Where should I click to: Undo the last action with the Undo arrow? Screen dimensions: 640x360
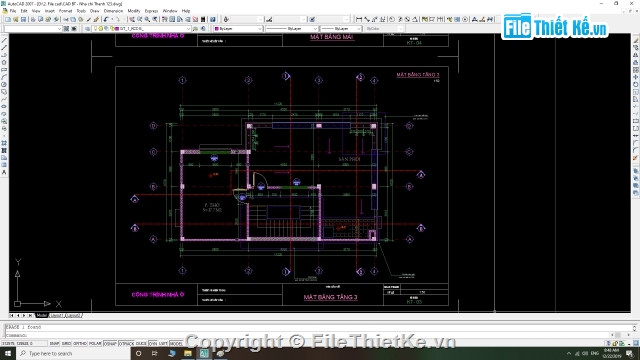[105, 19]
